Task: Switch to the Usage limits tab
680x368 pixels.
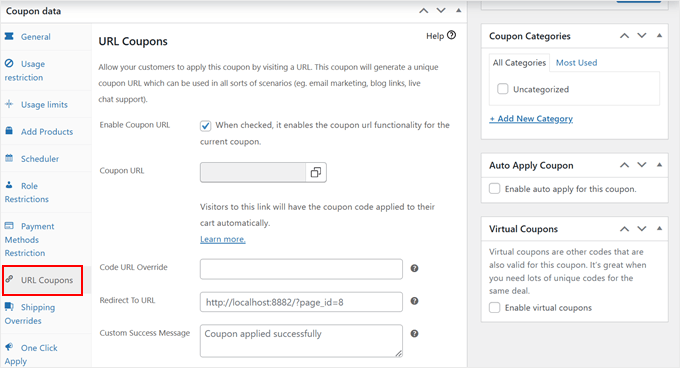Action: [46, 104]
